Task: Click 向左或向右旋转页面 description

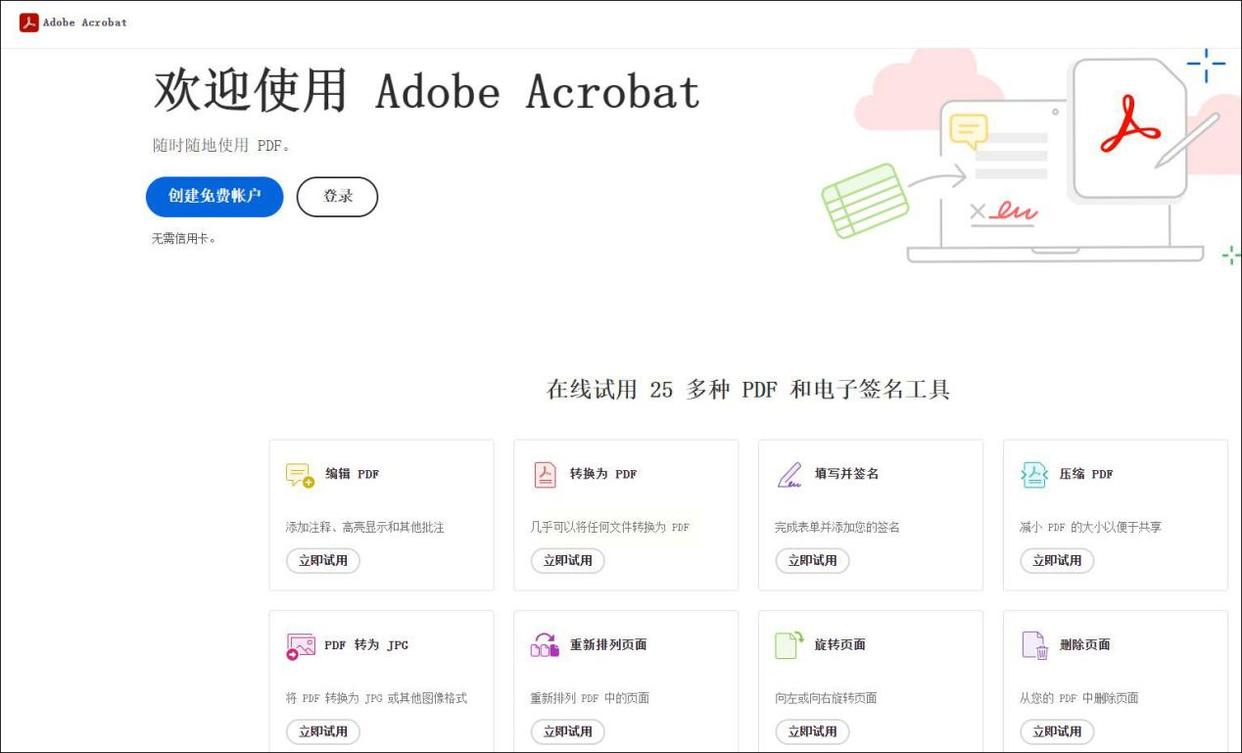Action: tap(826, 698)
